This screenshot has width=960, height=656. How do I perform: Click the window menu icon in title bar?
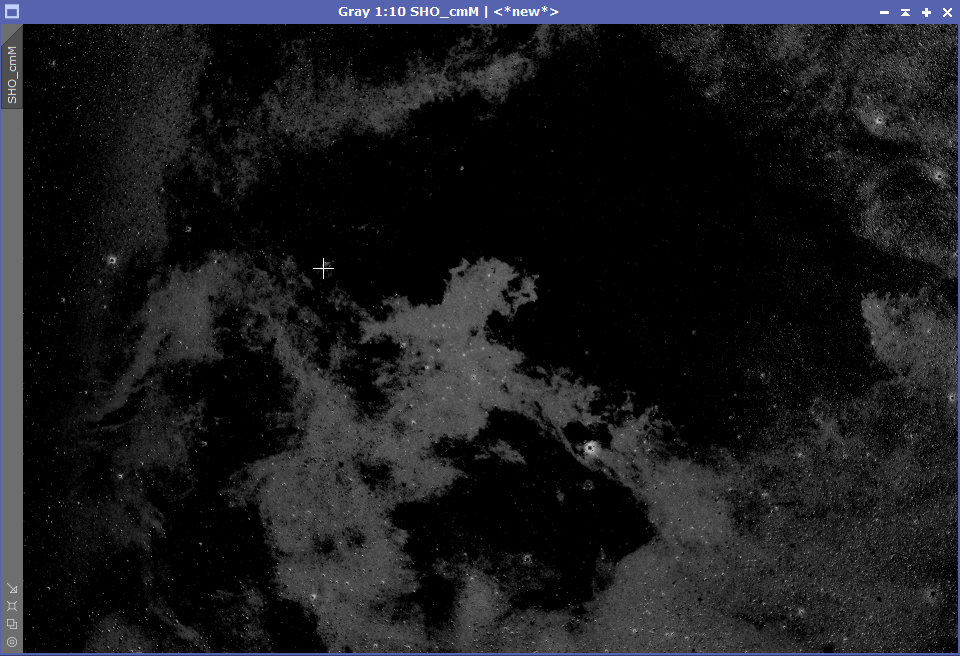12,12
